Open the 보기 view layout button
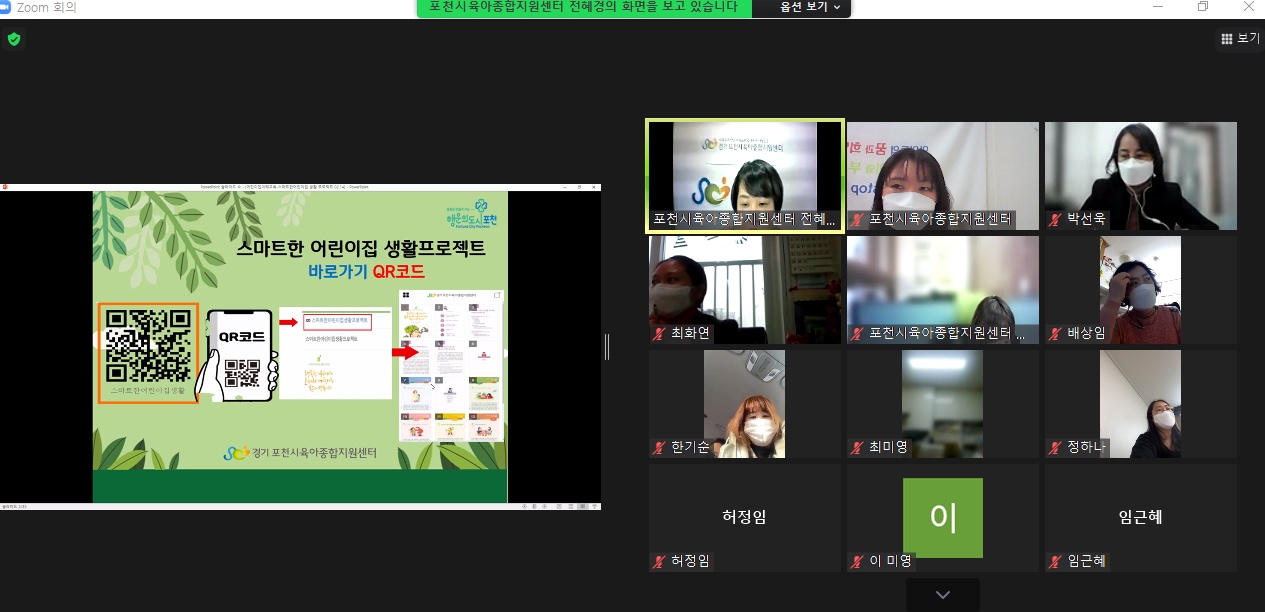Viewport: 1265px width, 612px height. (1240, 38)
